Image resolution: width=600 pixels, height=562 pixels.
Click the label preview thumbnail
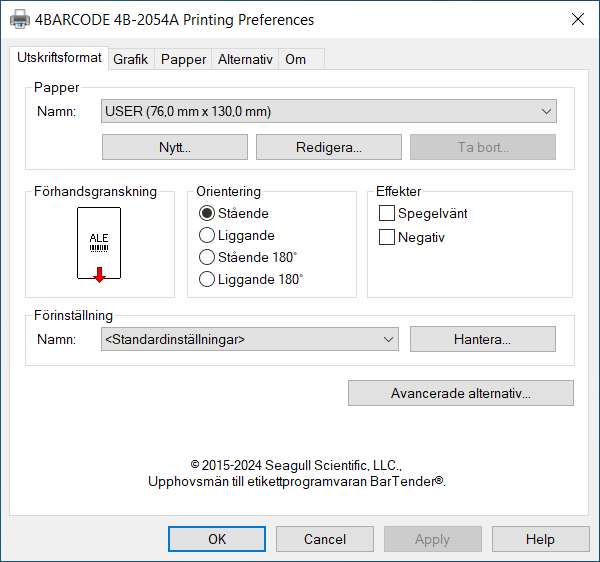pos(99,244)
